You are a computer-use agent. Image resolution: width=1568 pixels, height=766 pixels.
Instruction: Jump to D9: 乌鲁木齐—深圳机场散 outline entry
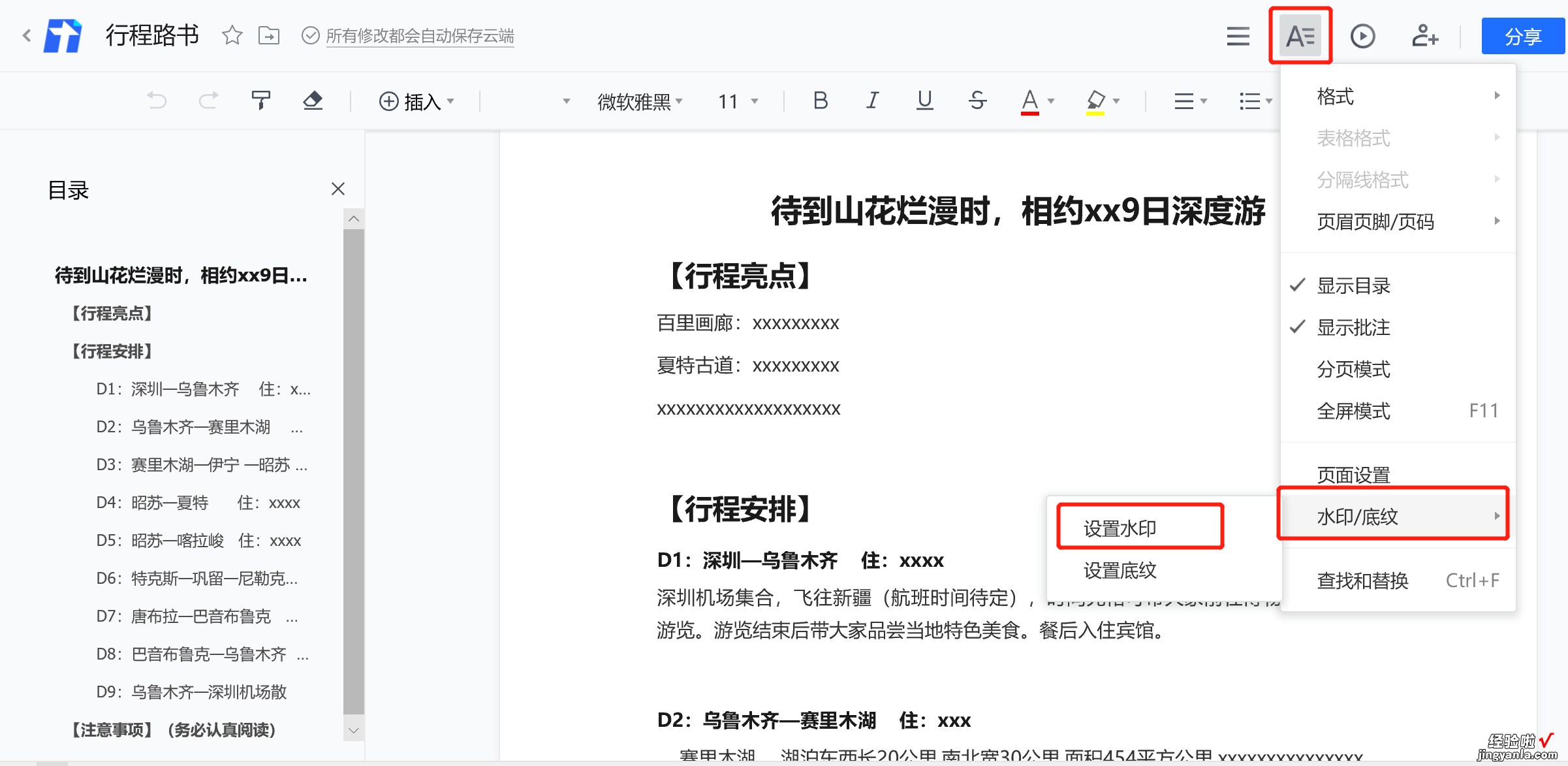[192, 692]
